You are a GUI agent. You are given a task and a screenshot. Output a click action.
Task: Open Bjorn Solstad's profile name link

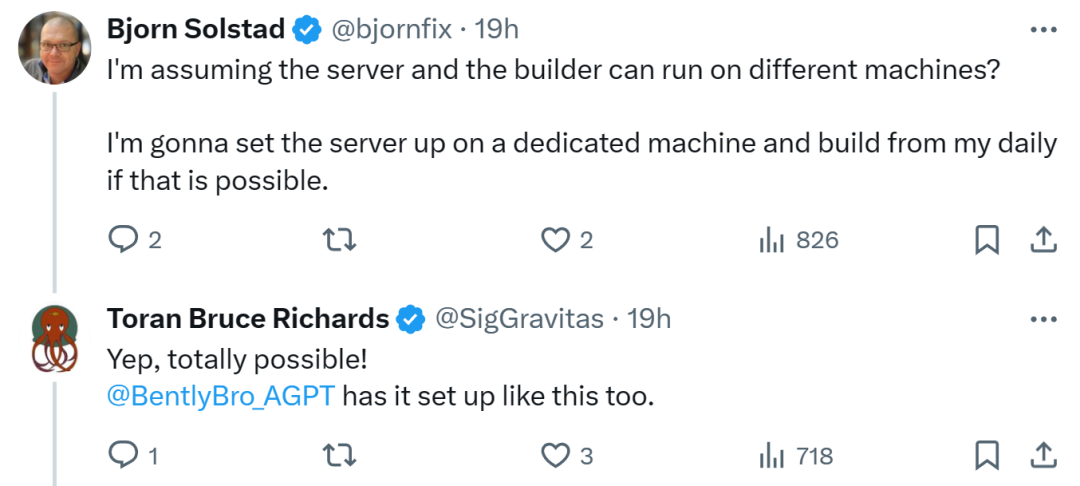click(x=198, y=30)
